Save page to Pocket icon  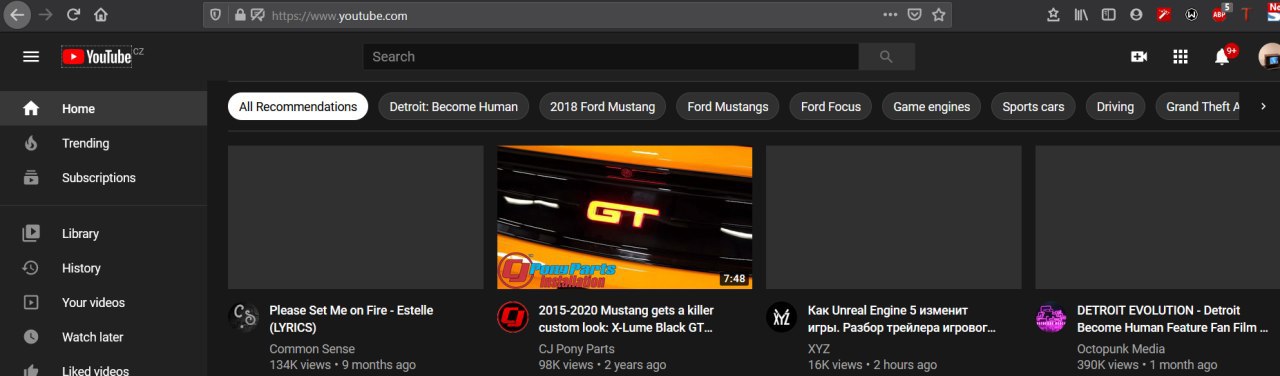tap(914, 15)
